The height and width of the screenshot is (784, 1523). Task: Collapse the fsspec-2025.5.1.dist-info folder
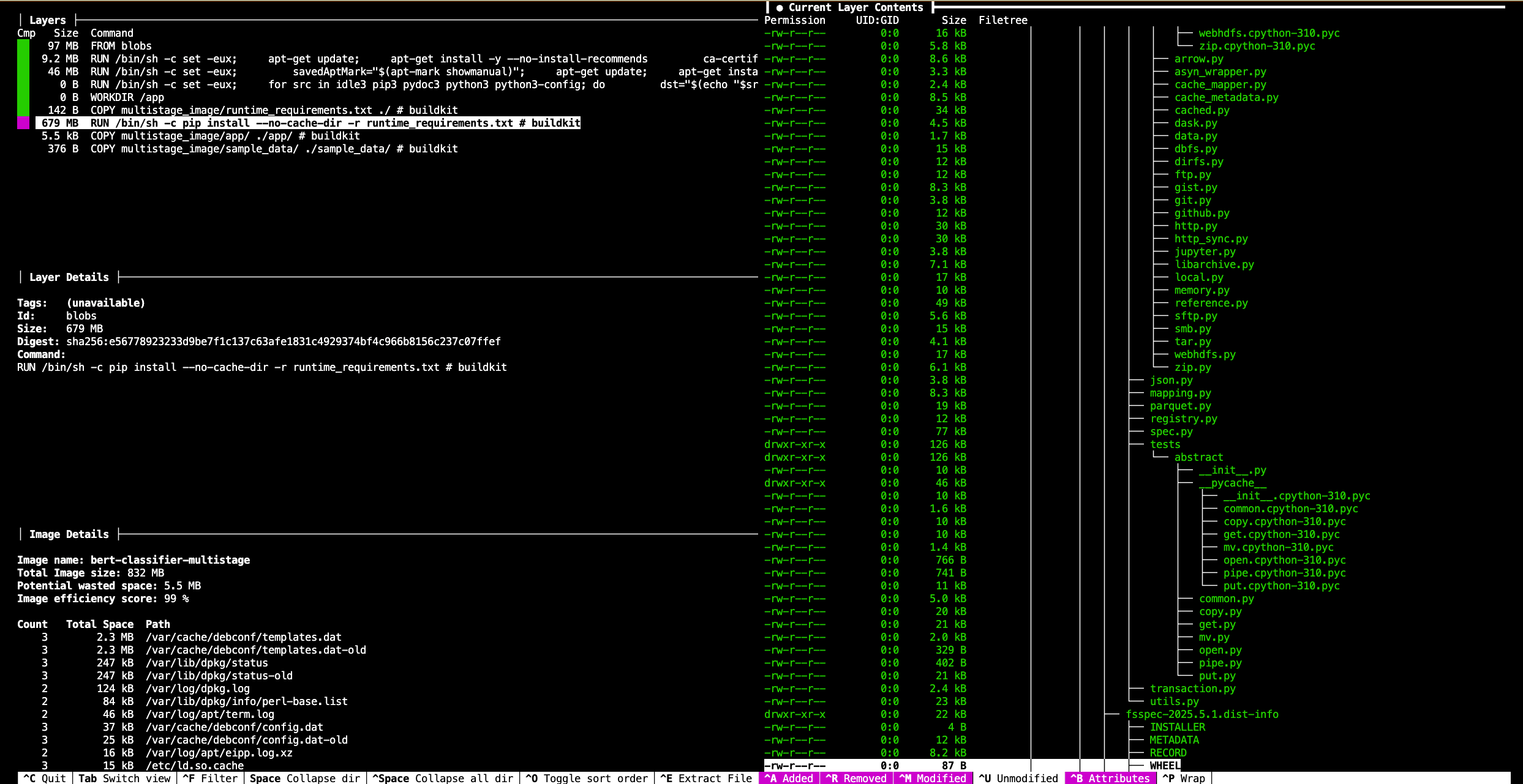pyautogui.click(x=1201, y=714)
